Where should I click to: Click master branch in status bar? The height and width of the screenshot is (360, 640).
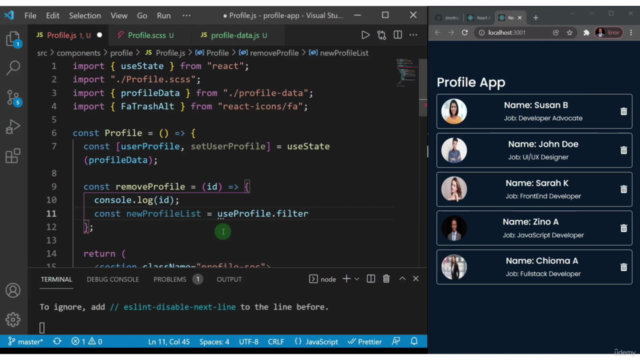point(25,342)
